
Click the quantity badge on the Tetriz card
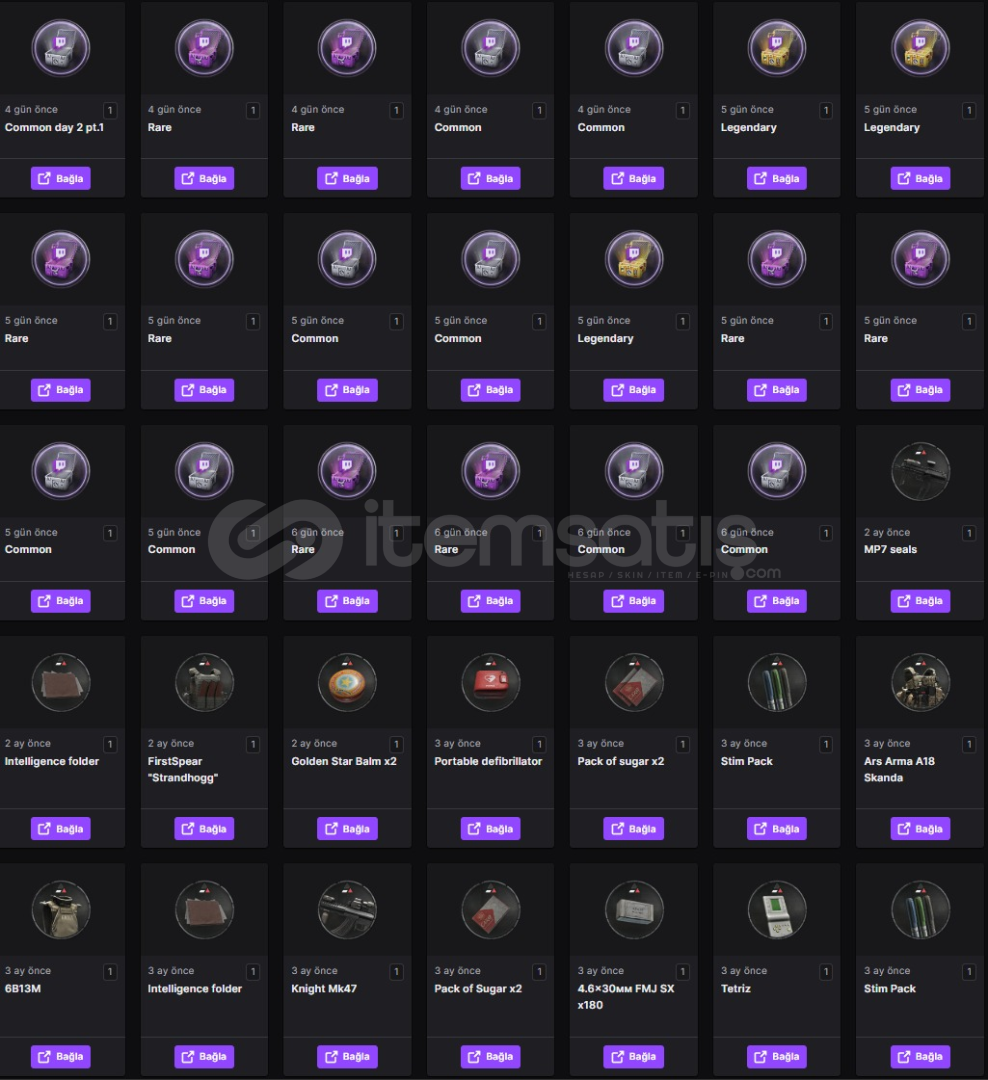825,972
